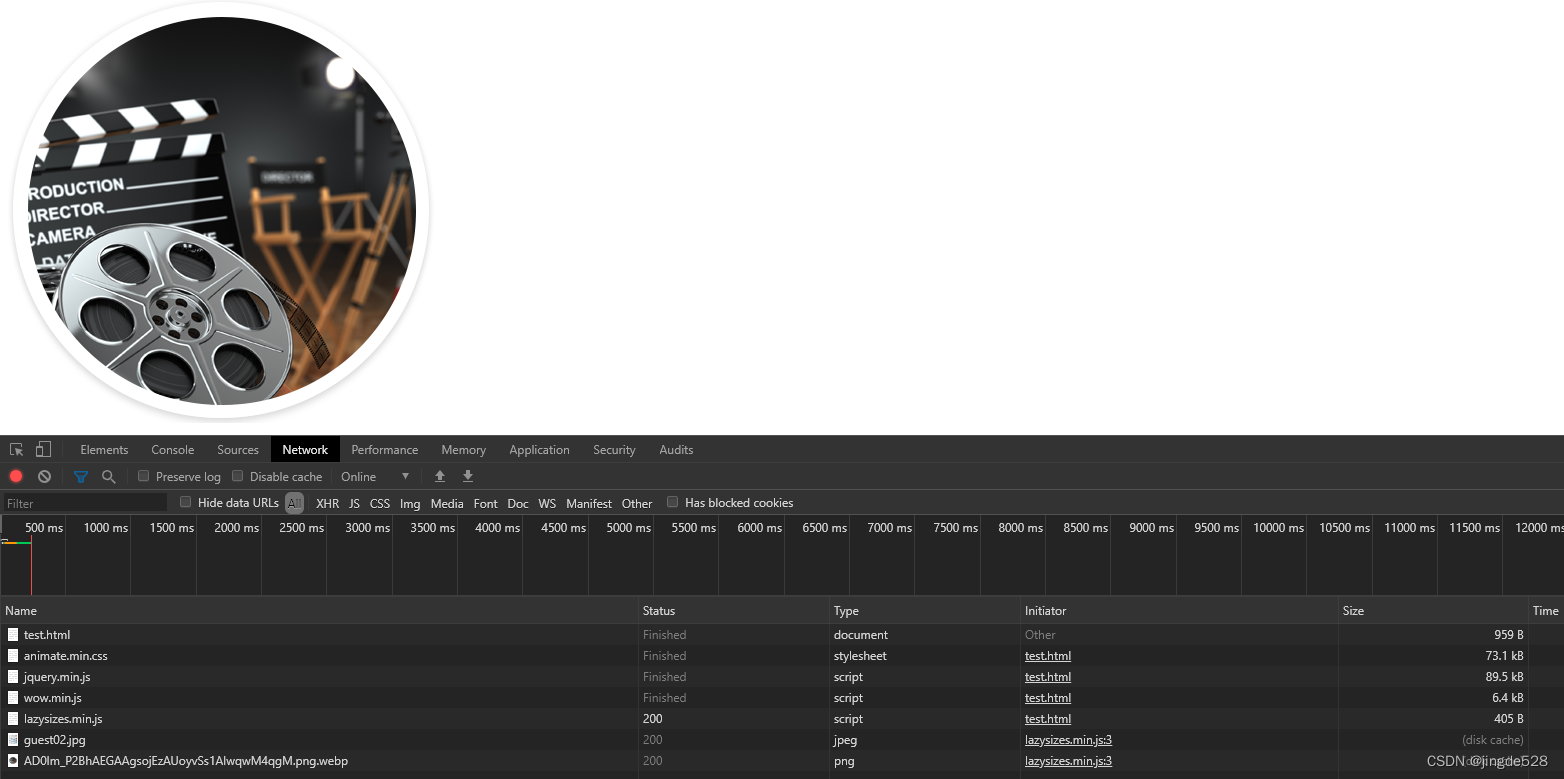Filter requests by Manifest

(x=589, y=503)
